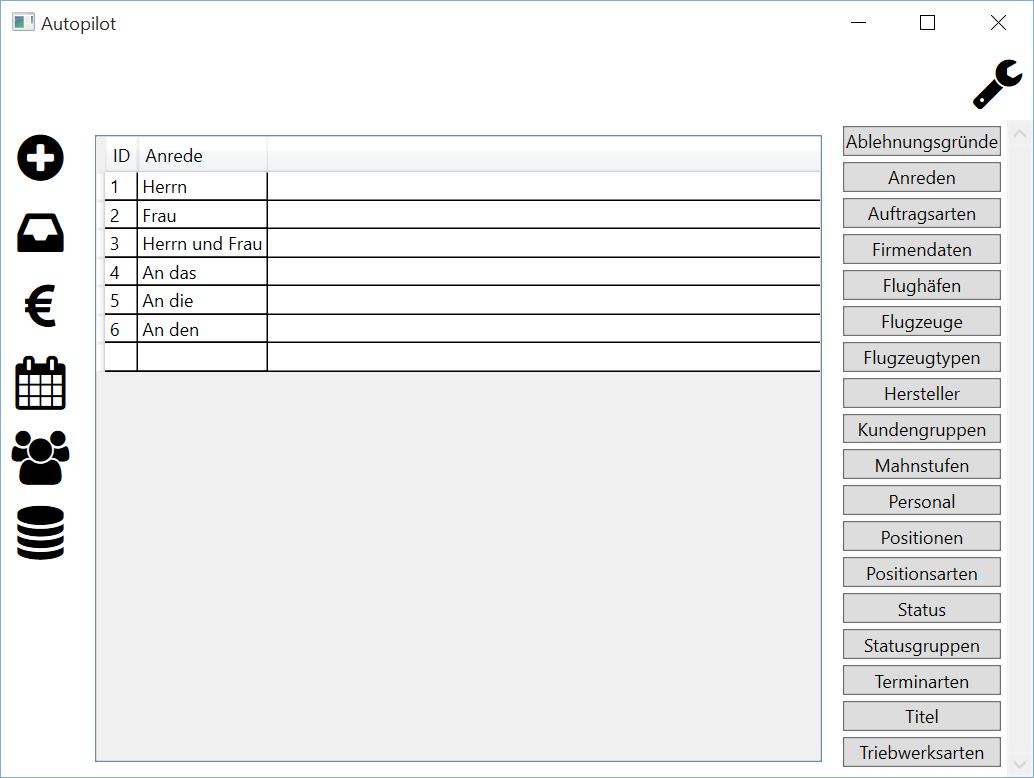Viewport: 1034px width, 778px height.
Task: Click the scroll down arrow of button list
Action: coord(1019,764)
